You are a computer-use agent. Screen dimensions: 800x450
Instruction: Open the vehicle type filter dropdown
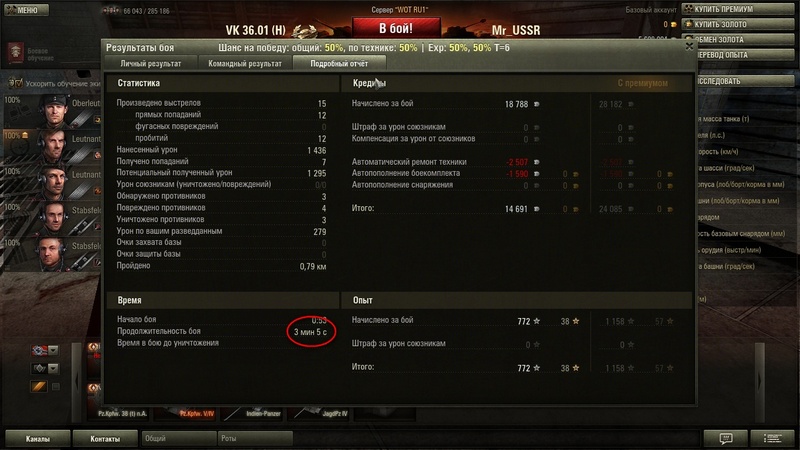click(45, 368)
